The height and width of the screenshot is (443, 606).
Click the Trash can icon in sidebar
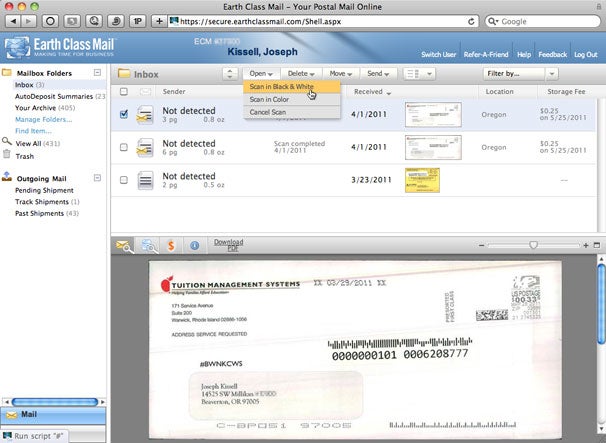coord(7,154)
